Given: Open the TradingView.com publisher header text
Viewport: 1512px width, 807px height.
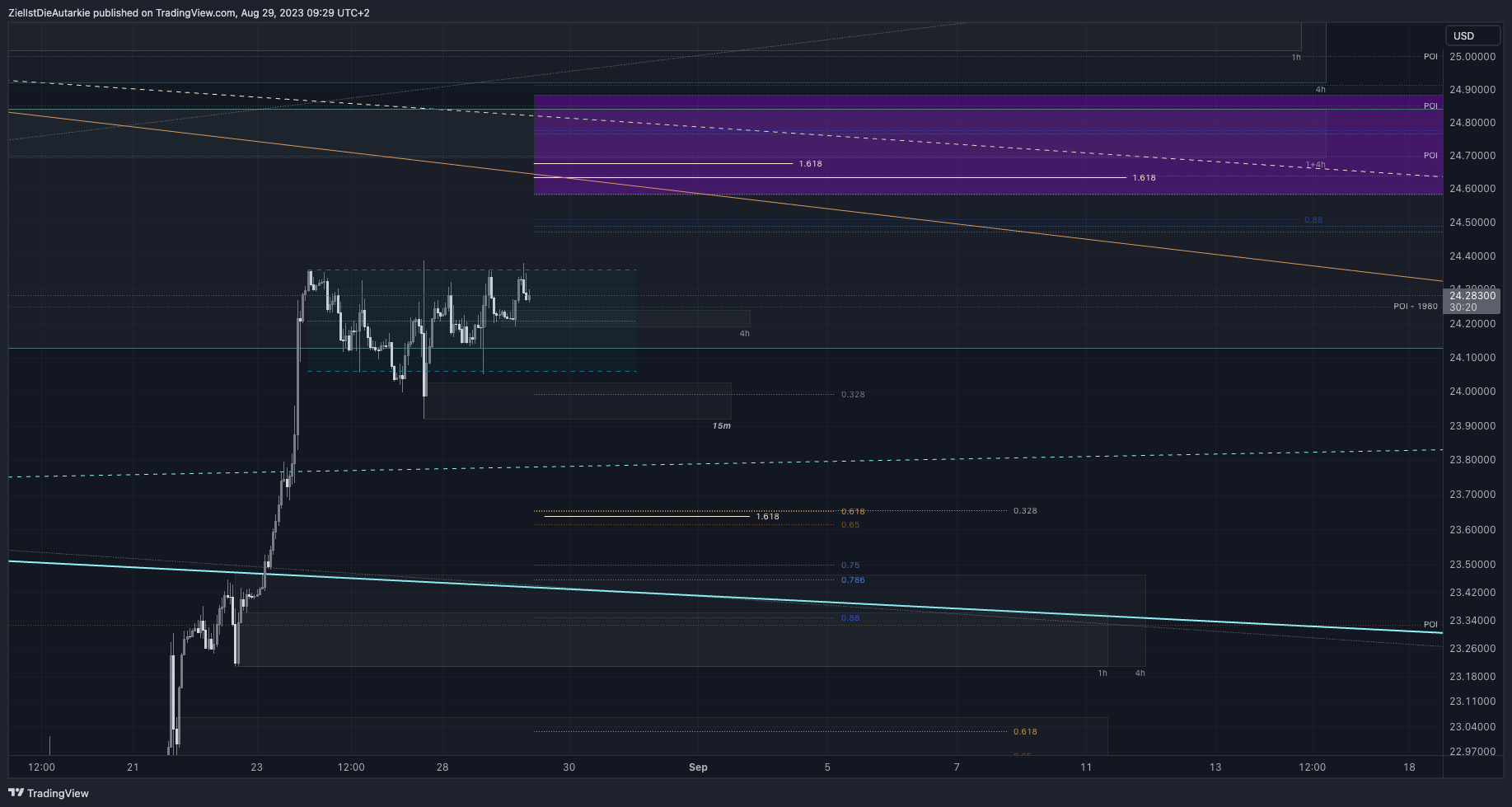Looking at the screenshot, I should click(x=189, y=13).
